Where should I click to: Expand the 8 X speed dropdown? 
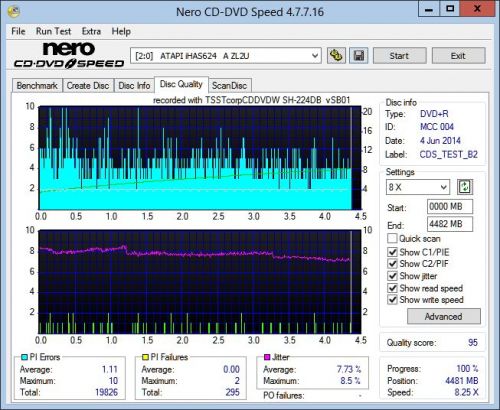(418, 187)
